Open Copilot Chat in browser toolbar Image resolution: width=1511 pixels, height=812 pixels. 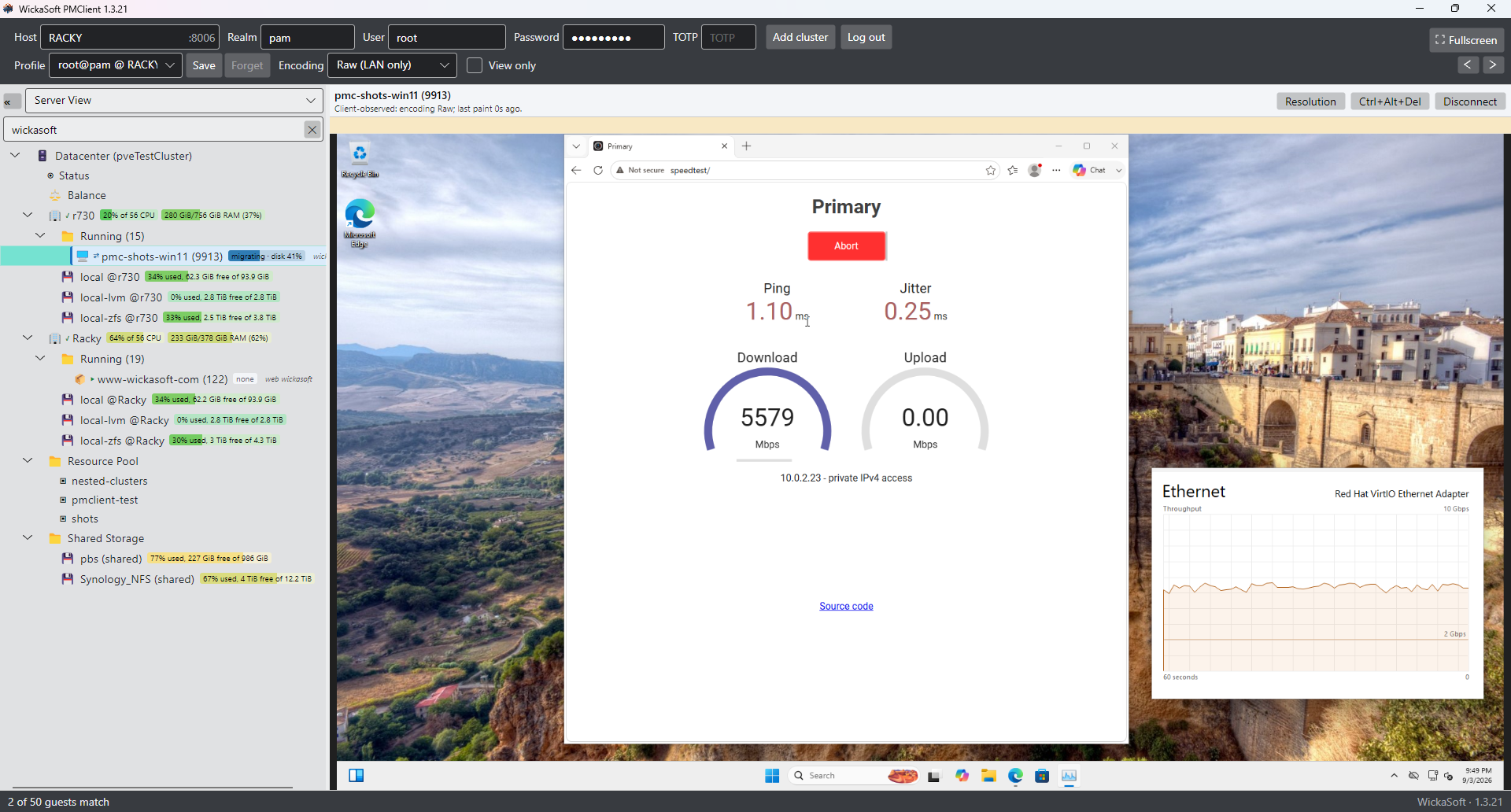tap(1090, 170)
